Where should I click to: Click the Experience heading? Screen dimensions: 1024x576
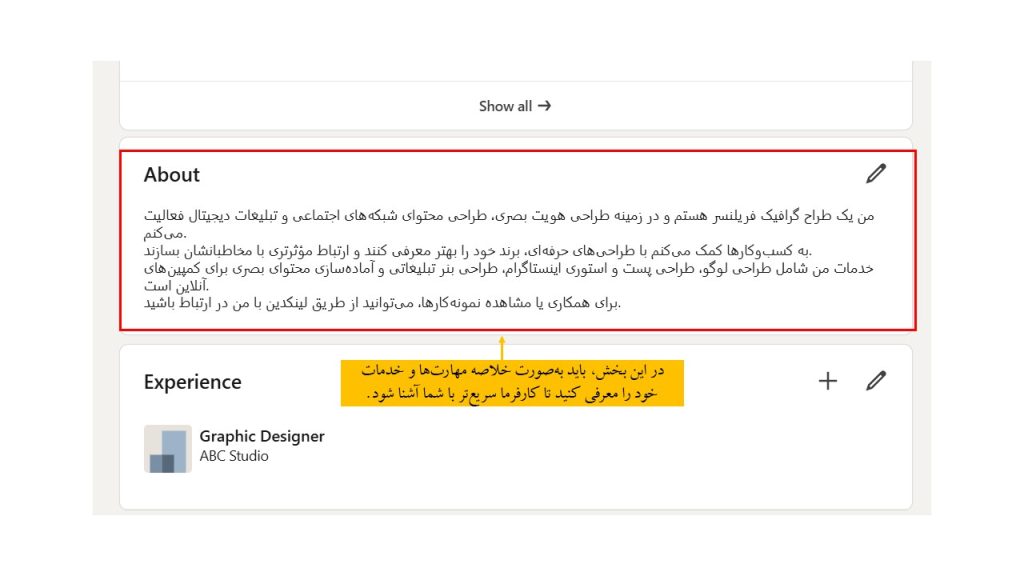tap(193, 382)
